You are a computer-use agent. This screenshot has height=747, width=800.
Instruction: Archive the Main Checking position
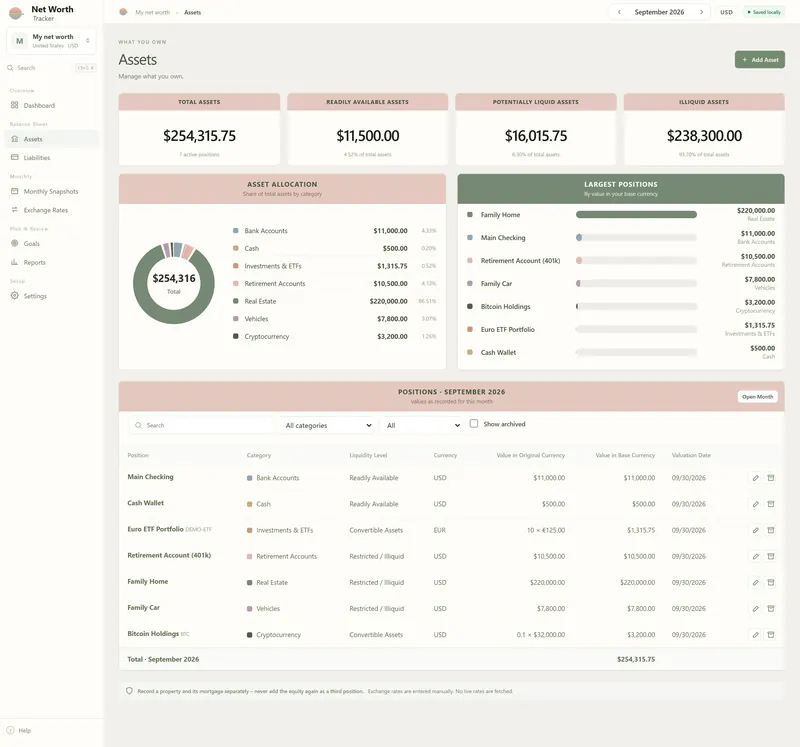tap(771, 478)
